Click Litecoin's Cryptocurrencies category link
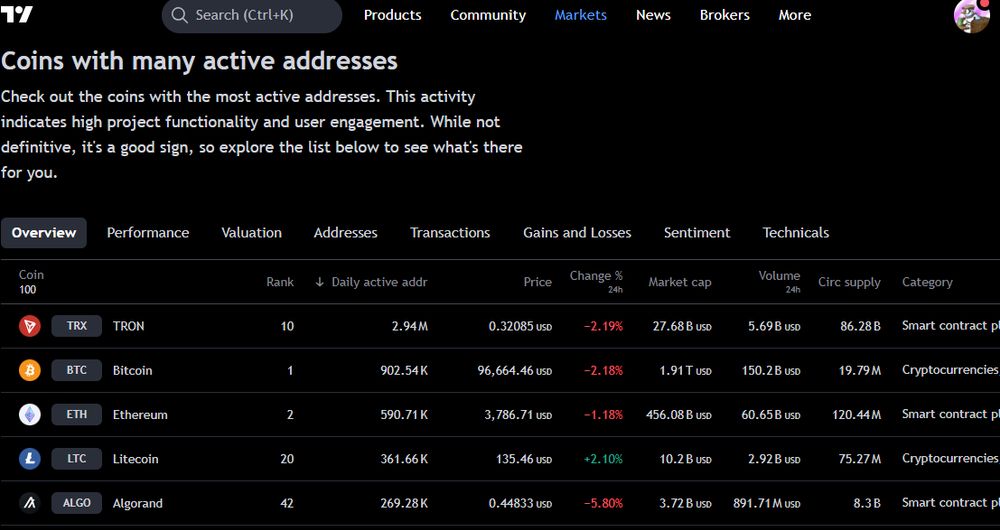The width and height of the screenshot is (1000, 530). (950, 459)
